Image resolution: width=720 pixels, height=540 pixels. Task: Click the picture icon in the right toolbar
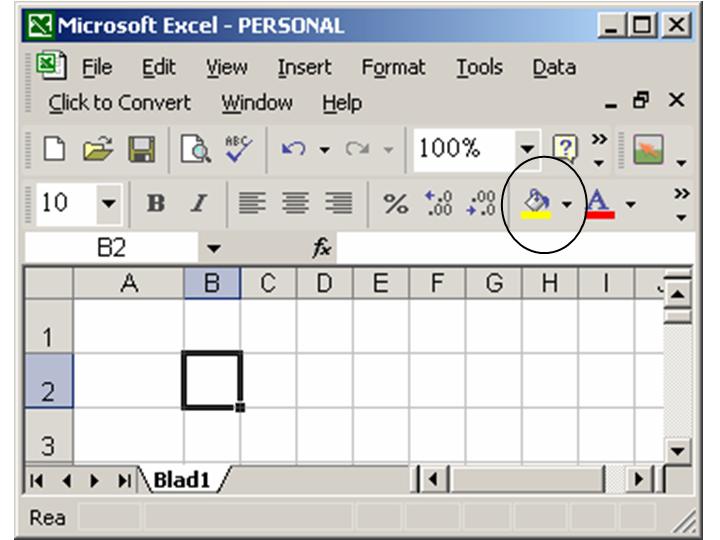648,150
